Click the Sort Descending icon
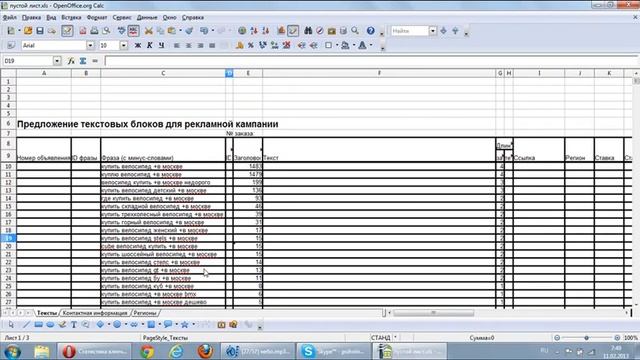The height and width of the screenshot is (360, 640). (x=266, y=31)
